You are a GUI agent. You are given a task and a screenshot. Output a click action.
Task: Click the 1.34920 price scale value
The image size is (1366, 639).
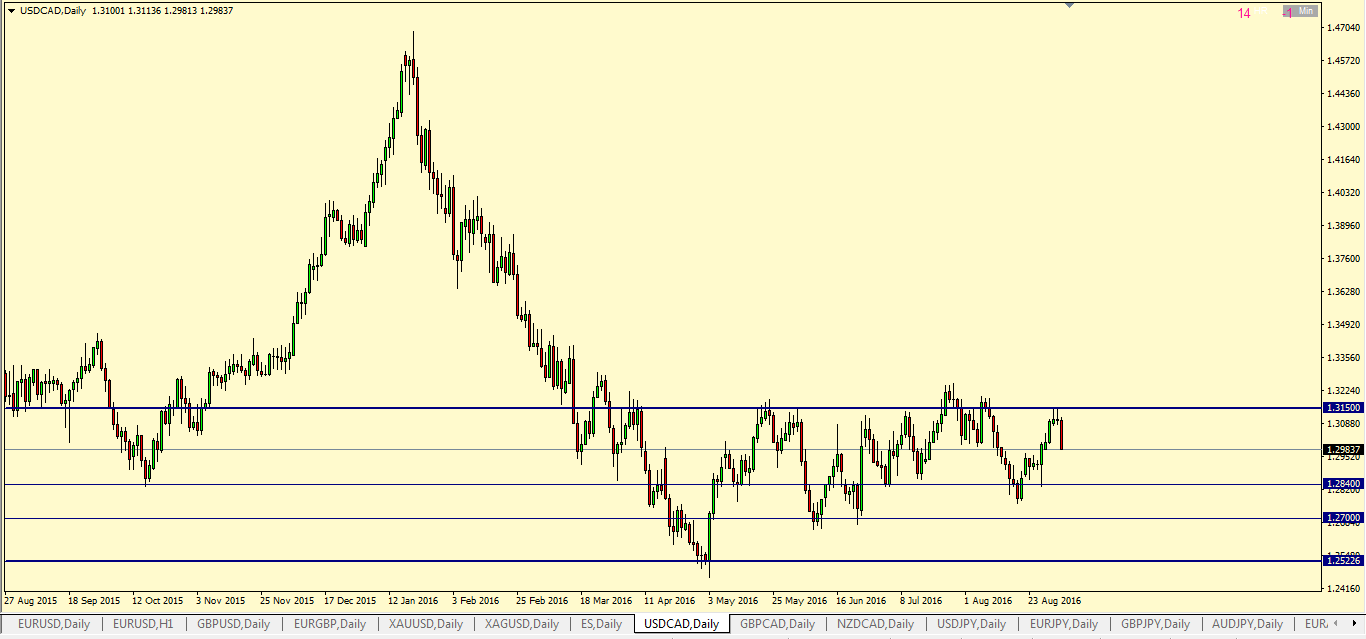coord(1342,325)
